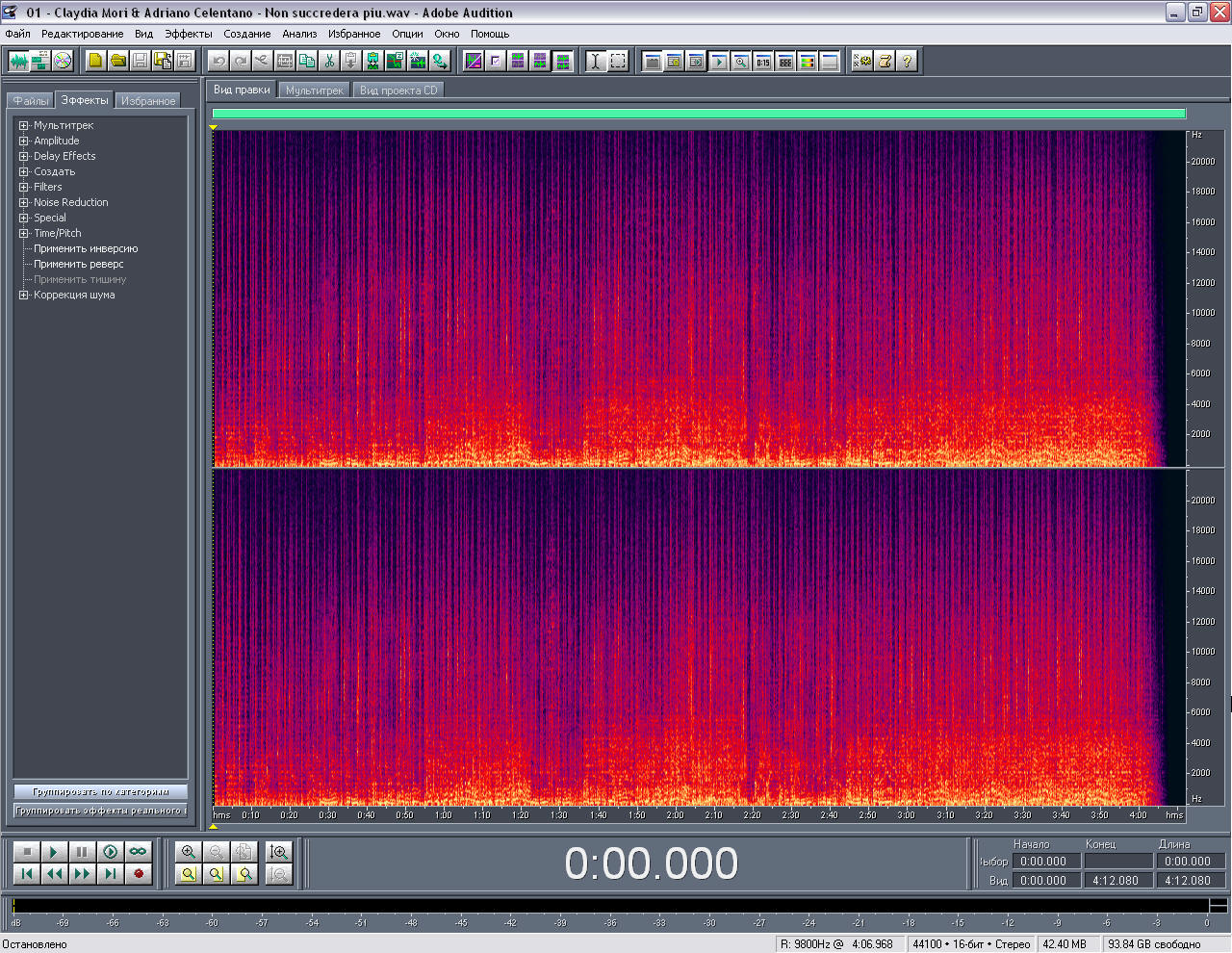This screenshot has height=953, width=1232.
Task: Click the CD project view icon
Action: coord(63,61)
